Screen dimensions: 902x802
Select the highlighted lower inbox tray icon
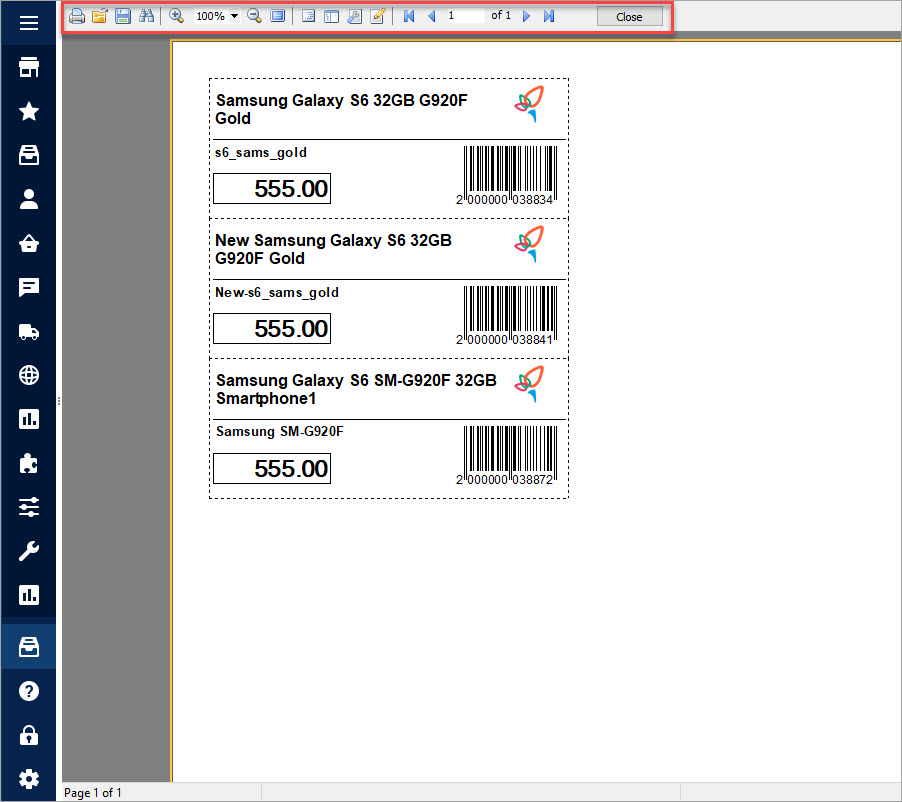click(x=29, y=647)
